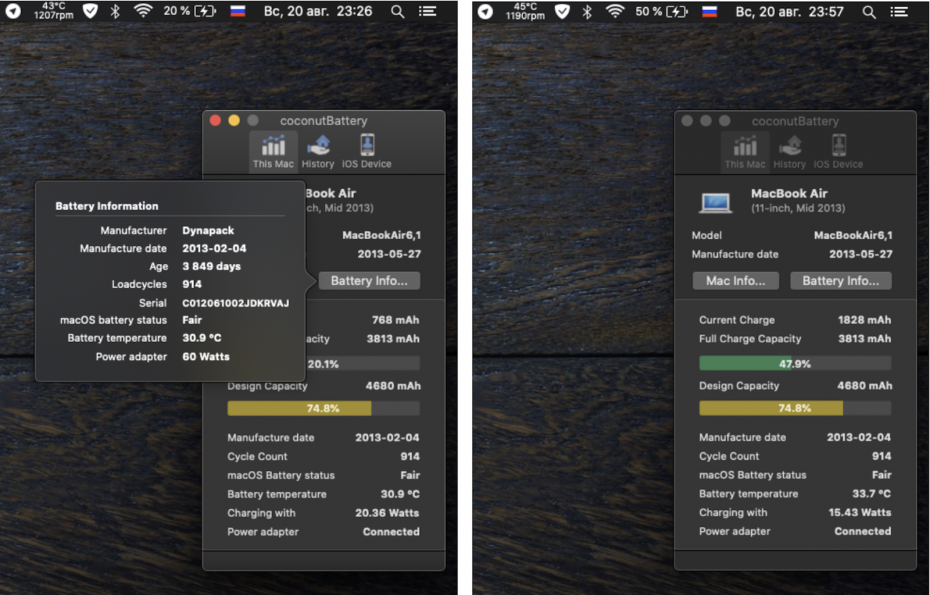Click the shield icon in the 23:26 menu bar
Screen dimensions: 930x595
pos(90,11)
